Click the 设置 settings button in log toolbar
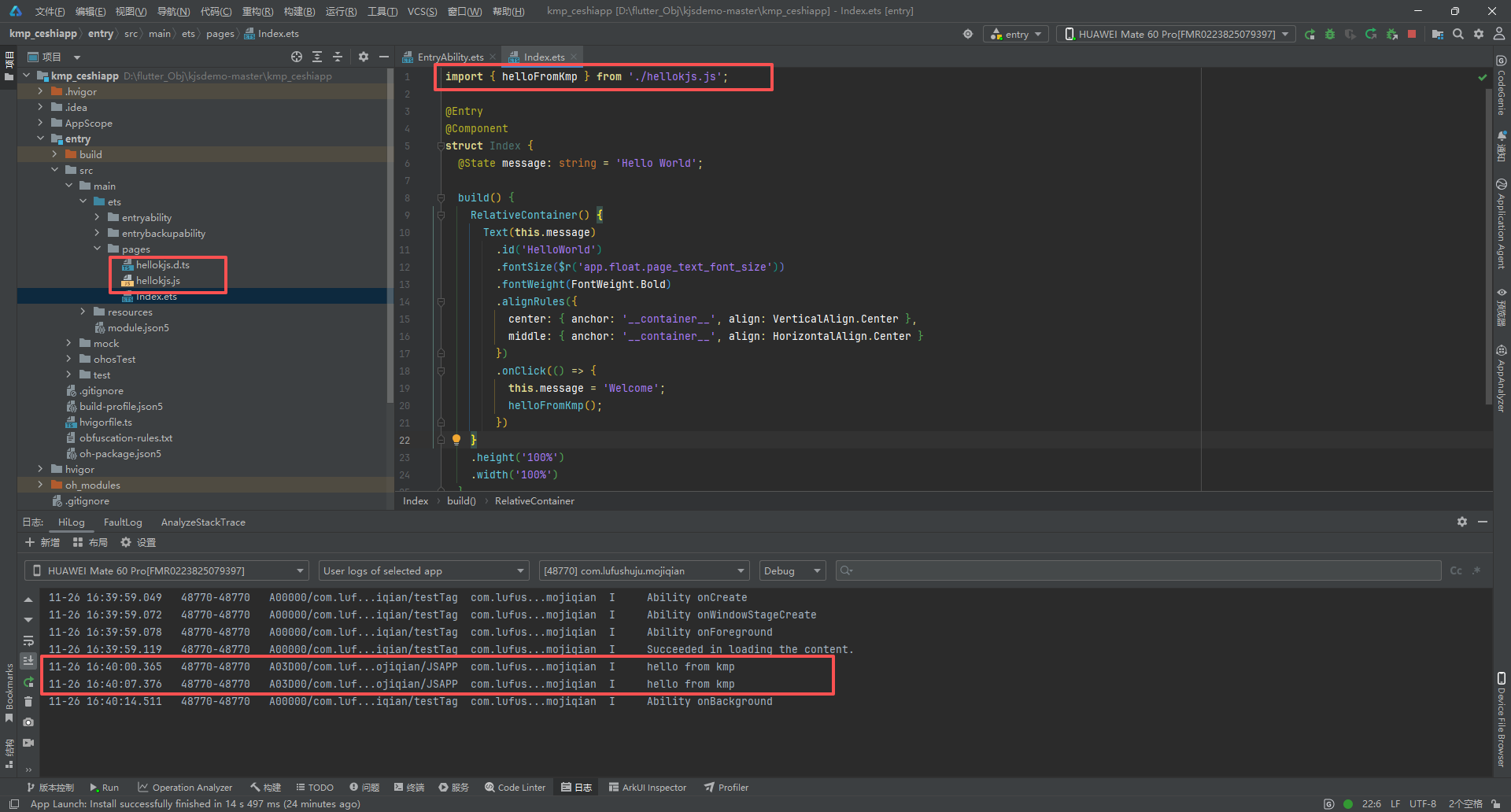This screenshot has height=812, width=1511. [138, 542]
